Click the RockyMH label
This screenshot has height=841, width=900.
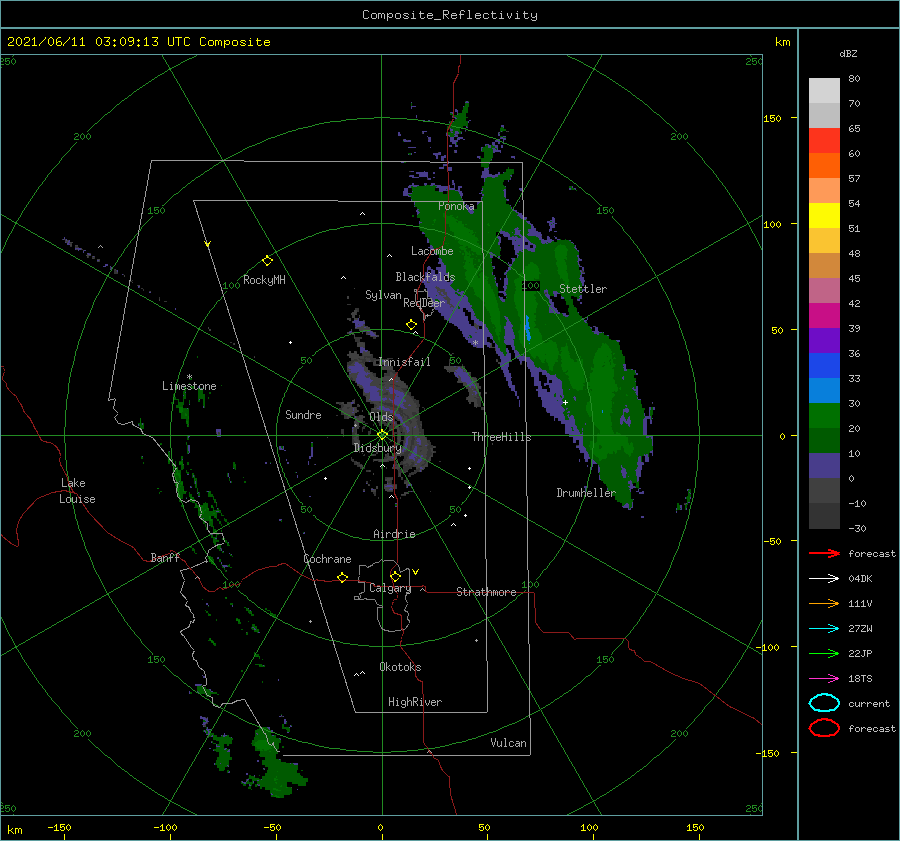[x=264, y=280]
